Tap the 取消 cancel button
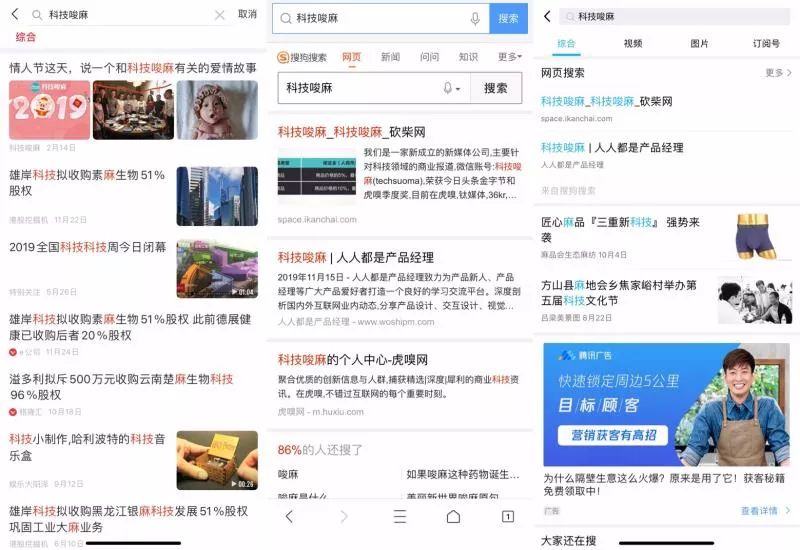This screenshot has width=800, height=550. pos(247,14)
